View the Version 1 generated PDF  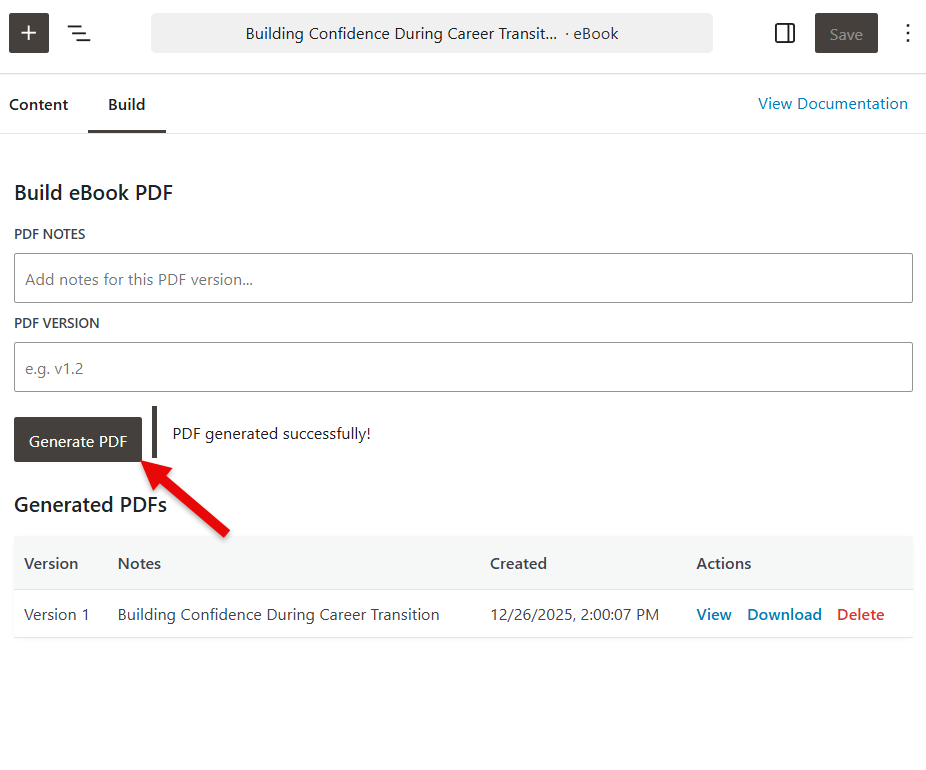pos(713,614)
